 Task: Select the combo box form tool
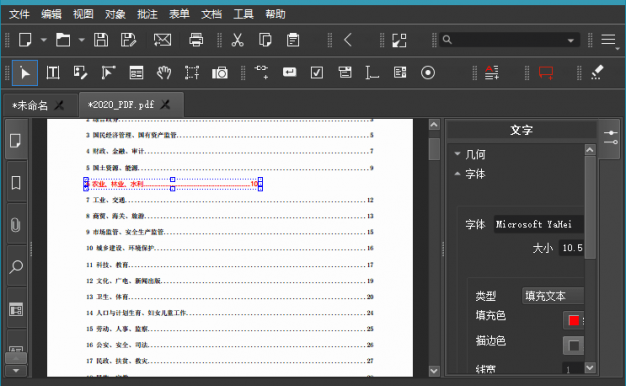click(345, 73)
